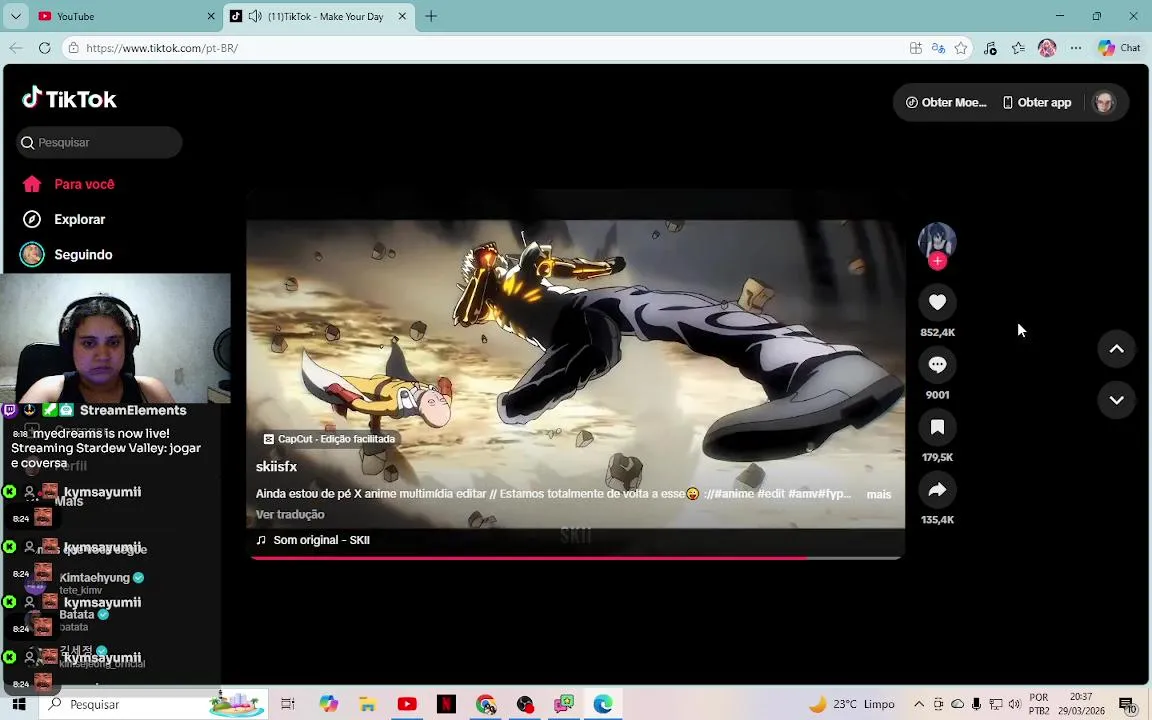Seek on the red video progress bar
This screenshot has width=1152, height=720.
click(x=576, y=558)
